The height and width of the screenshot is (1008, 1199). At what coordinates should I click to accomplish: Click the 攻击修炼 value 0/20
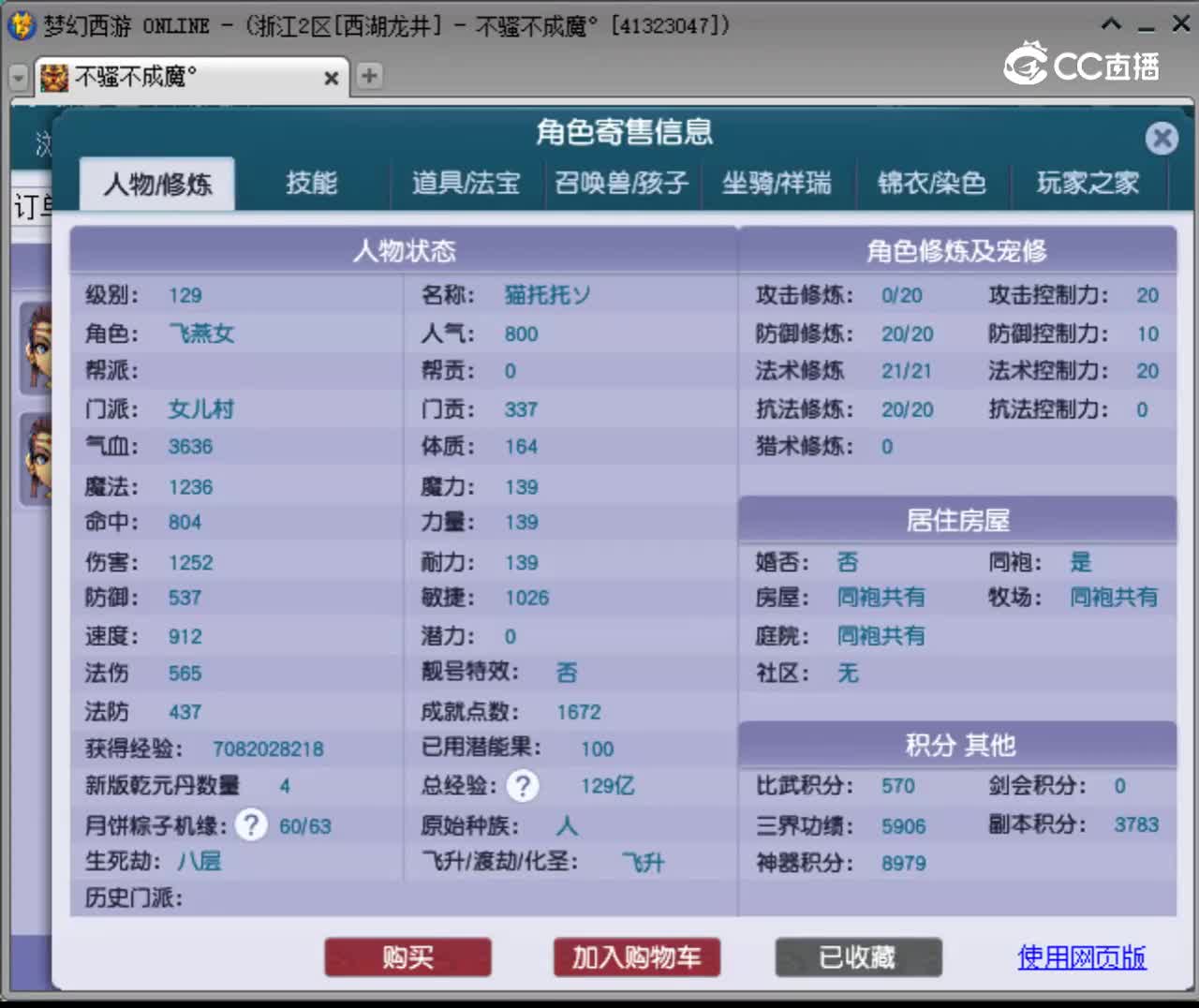(x=902, y=296)
